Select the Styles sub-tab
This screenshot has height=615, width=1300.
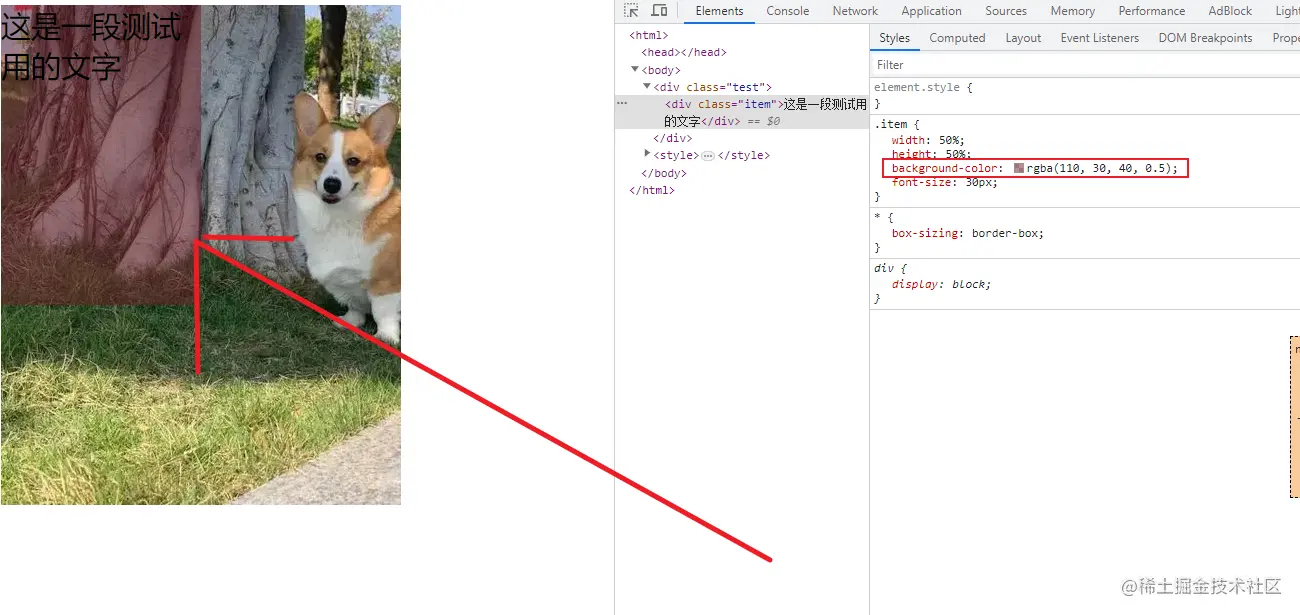(x=895, y=38)
